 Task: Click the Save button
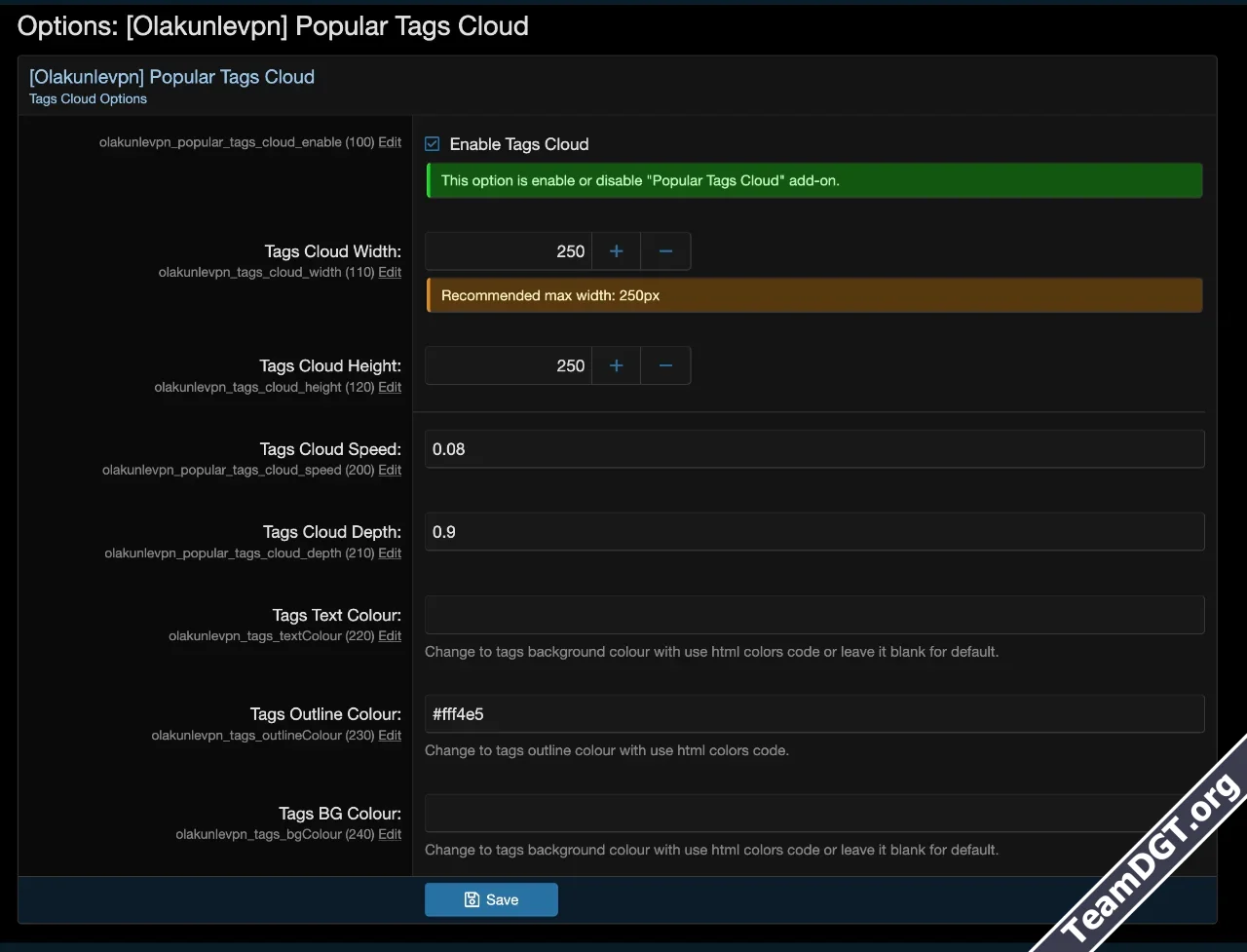click(x=491, y=899)
